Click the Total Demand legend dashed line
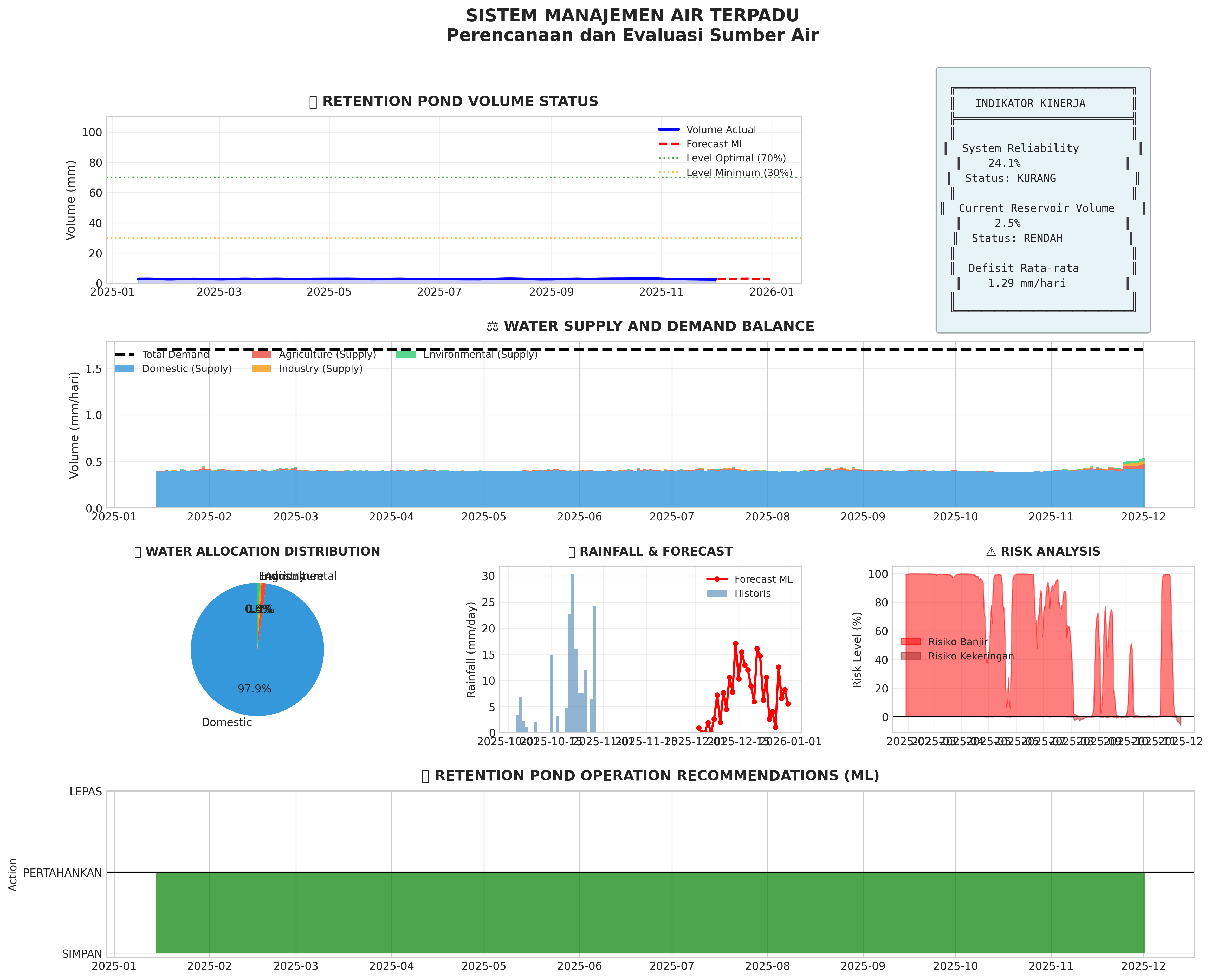This screenshot has height=980, width=1211. coord(125,355)
